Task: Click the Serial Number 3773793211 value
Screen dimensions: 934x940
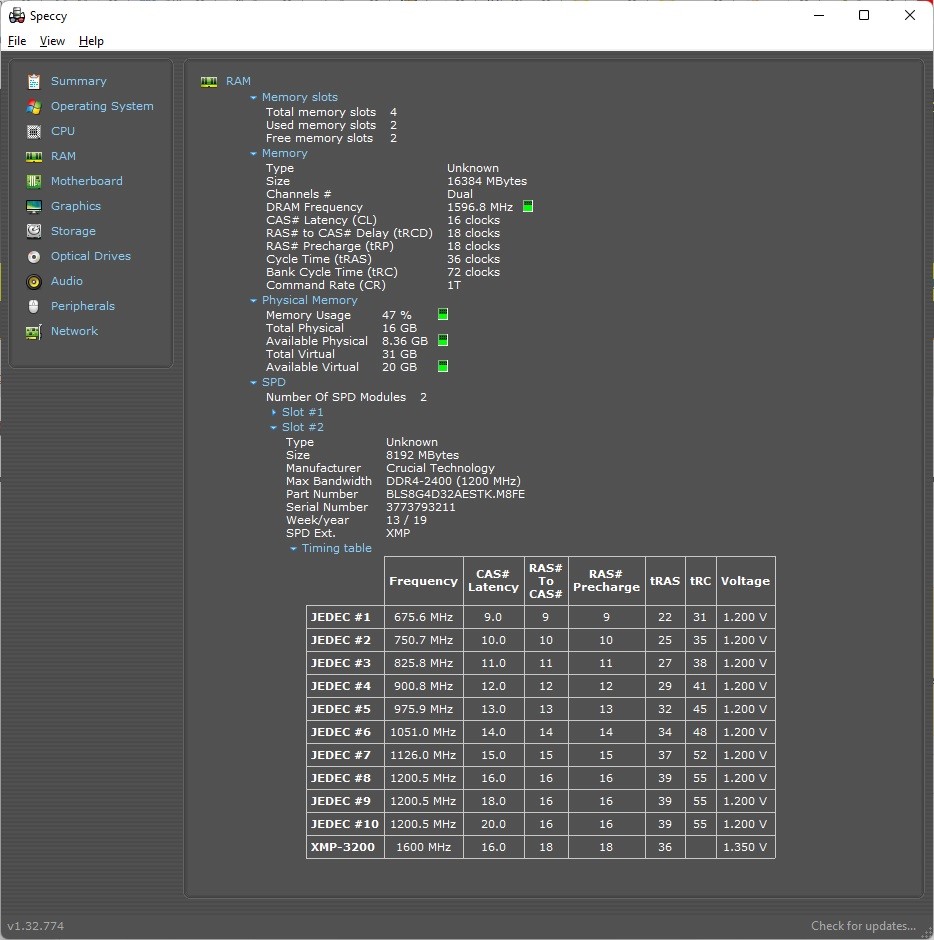Action: click(421, 507)
